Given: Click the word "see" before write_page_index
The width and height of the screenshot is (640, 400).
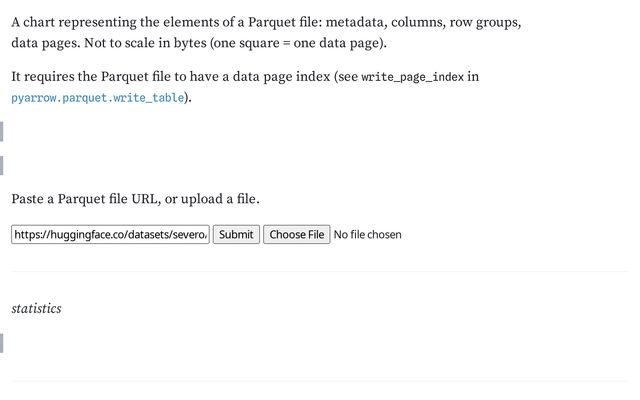Looking at the screenshot, I should pyautogui.click(x=348, y=77).
